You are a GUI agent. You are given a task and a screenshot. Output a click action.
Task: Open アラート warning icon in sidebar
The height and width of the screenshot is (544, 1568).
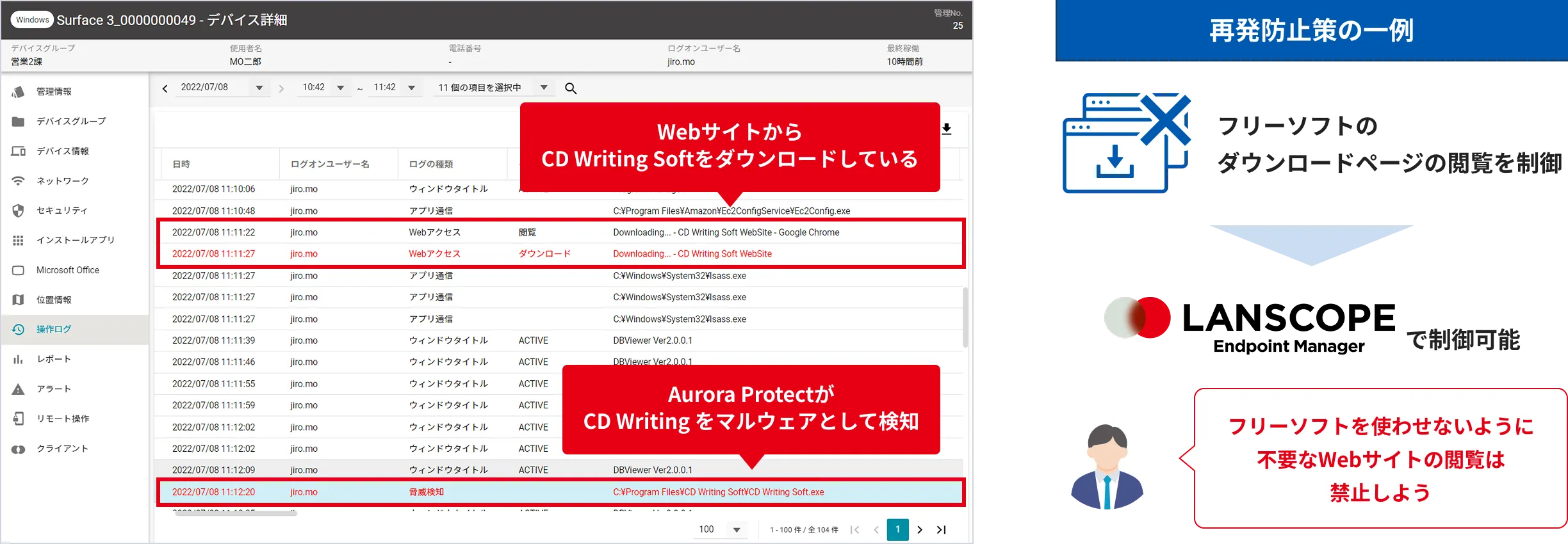click(x=18, y=389)
